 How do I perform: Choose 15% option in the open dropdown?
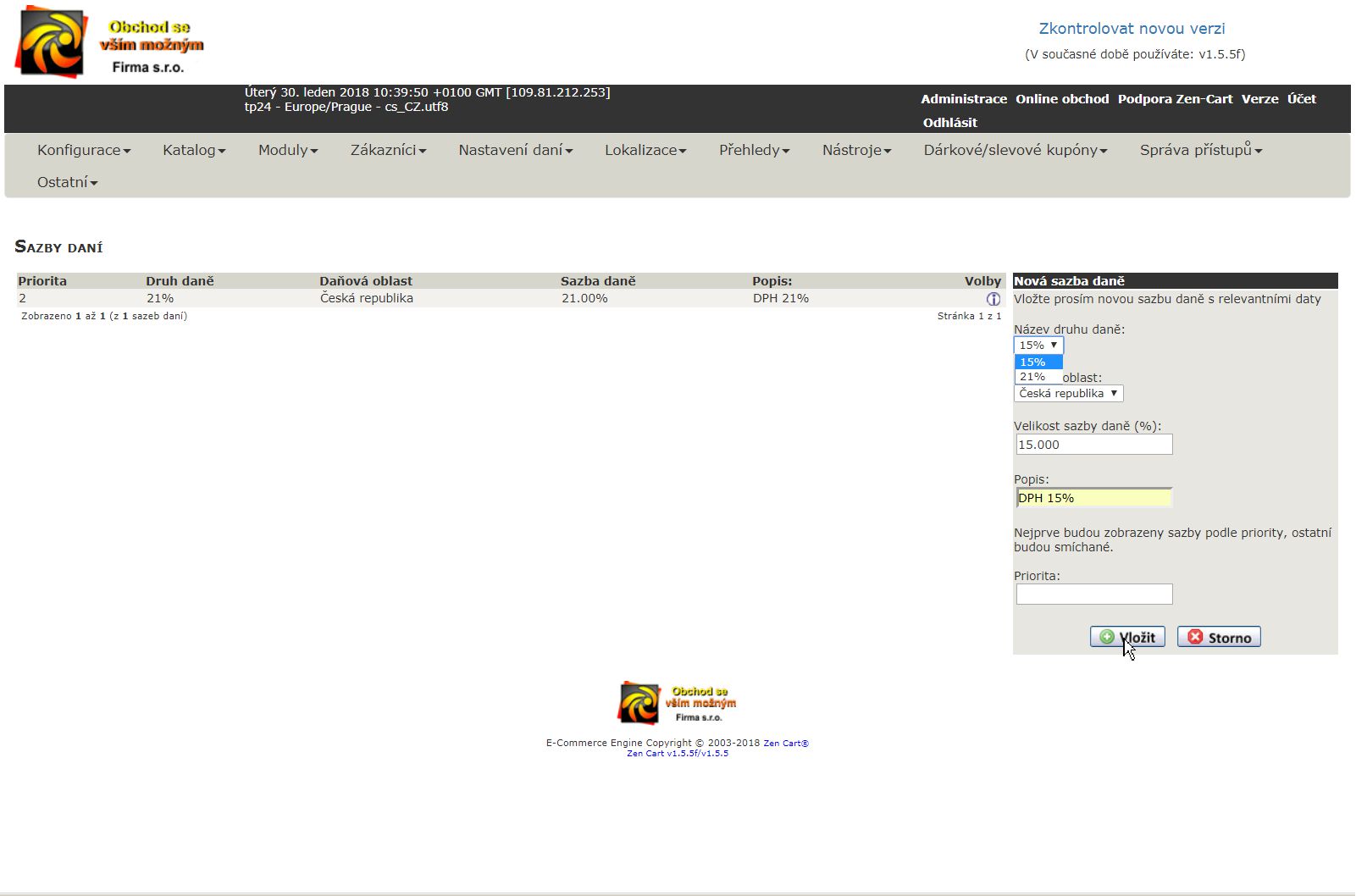(1033, 362)
